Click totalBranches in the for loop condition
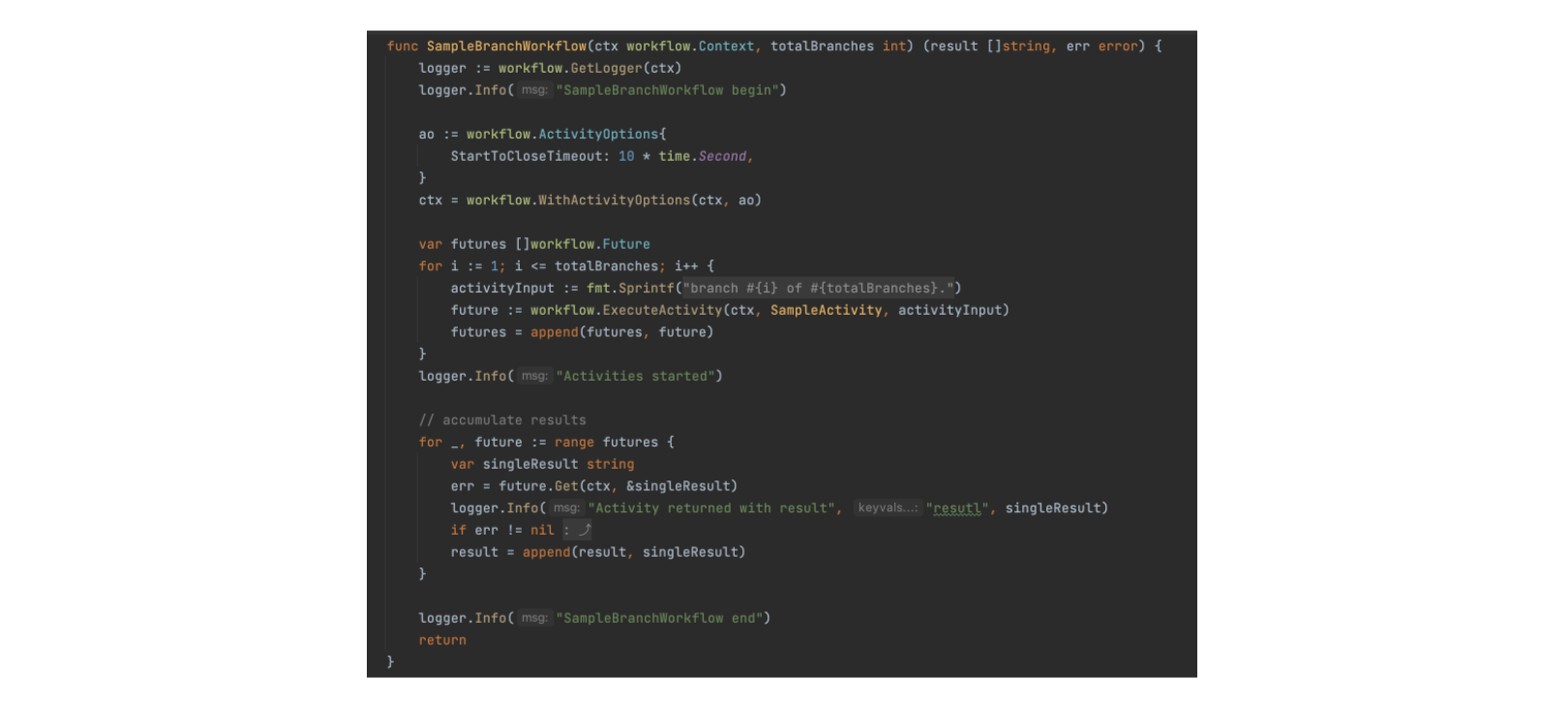 tap(606, 265)
